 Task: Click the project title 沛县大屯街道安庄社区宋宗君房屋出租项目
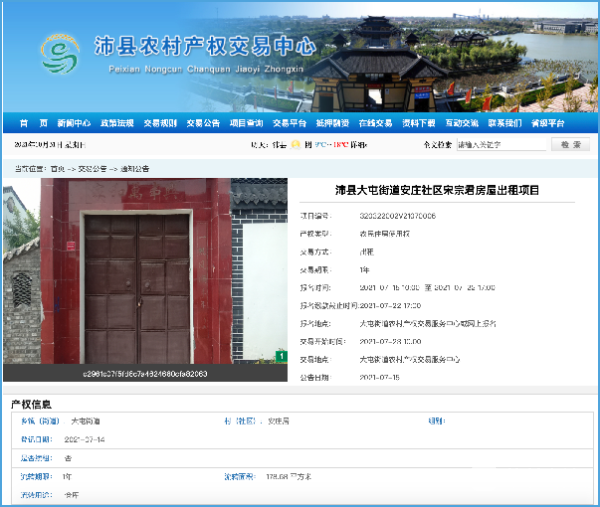[x=437, y=190]
